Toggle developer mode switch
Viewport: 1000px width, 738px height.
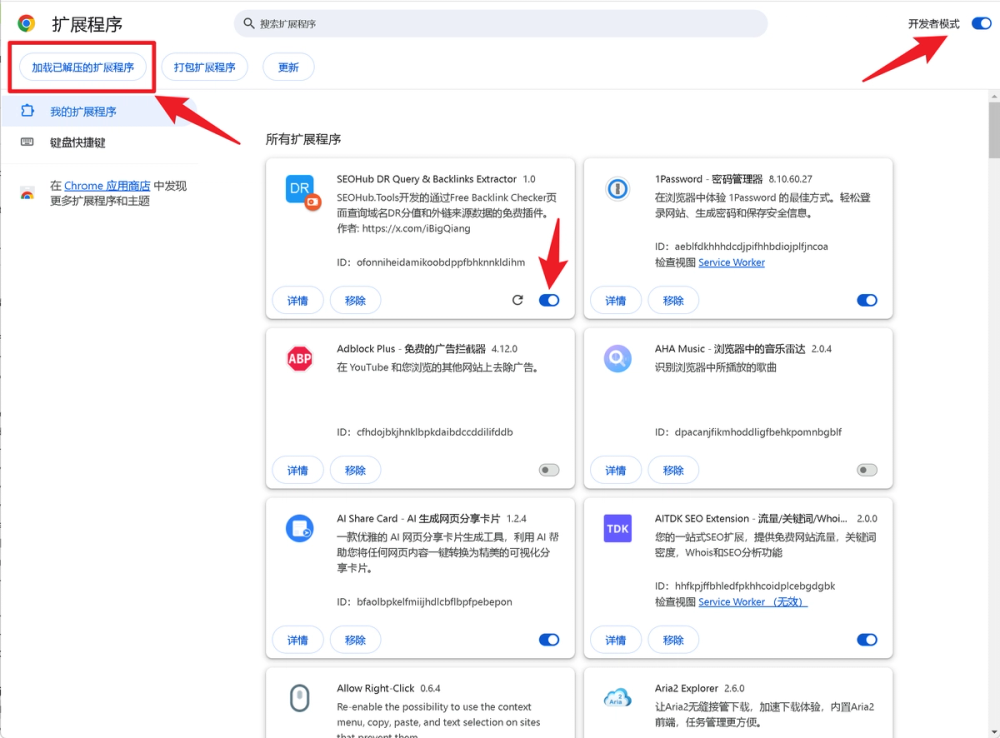coord(982,24)
